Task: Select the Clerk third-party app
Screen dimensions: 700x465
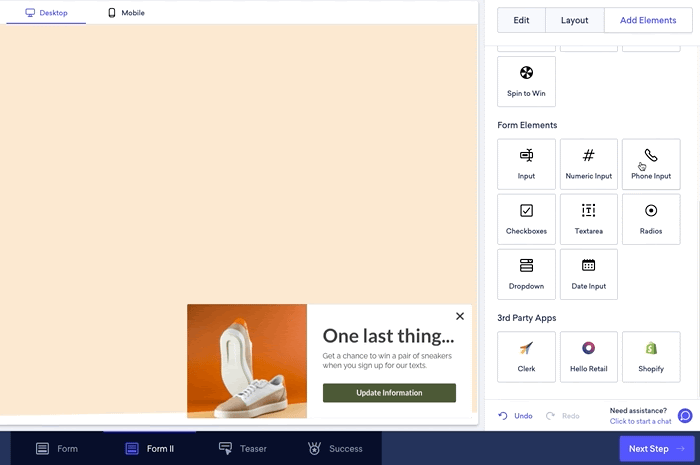Action: tap(526, 357)
